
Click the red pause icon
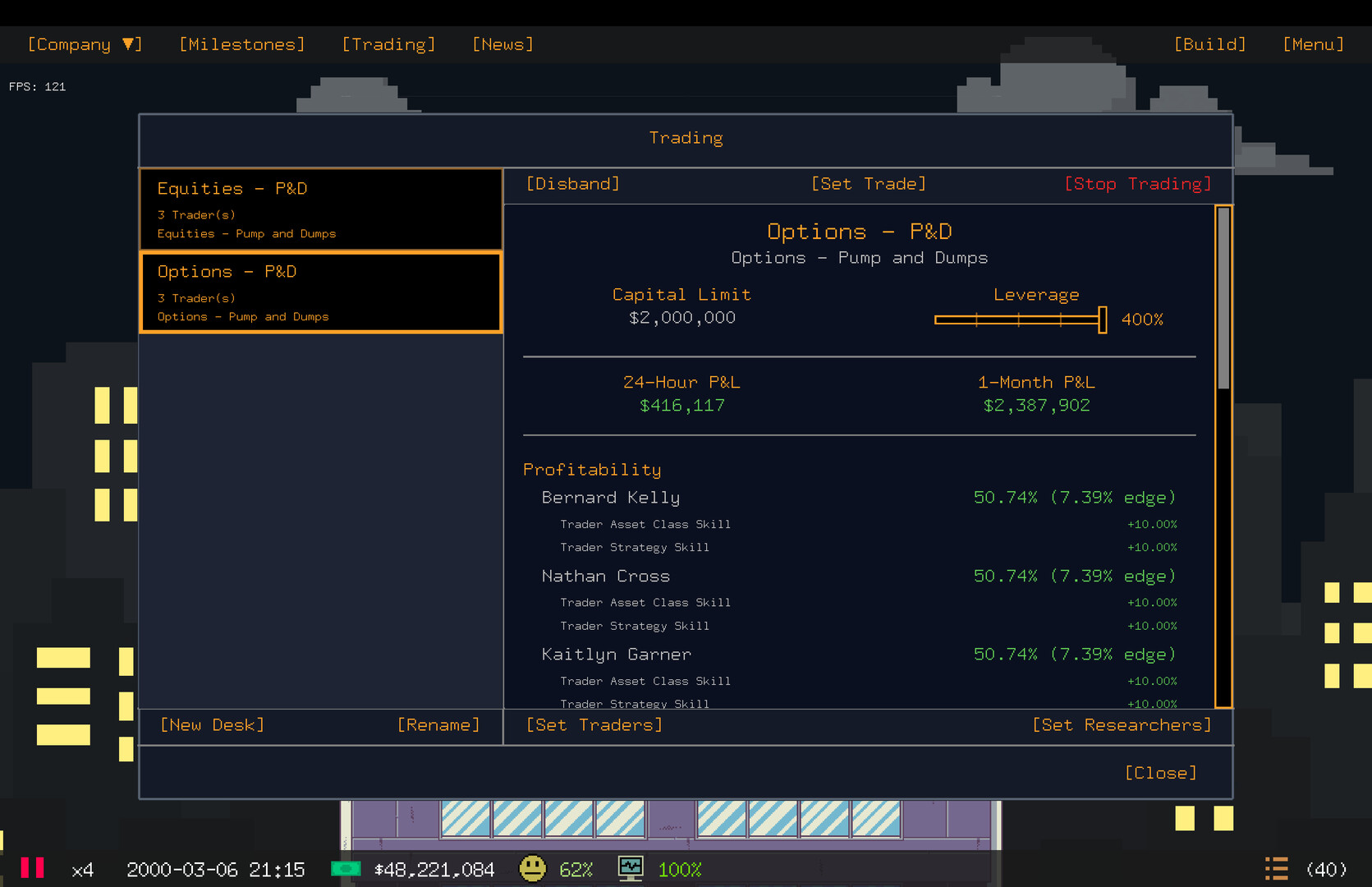[32, 868]
